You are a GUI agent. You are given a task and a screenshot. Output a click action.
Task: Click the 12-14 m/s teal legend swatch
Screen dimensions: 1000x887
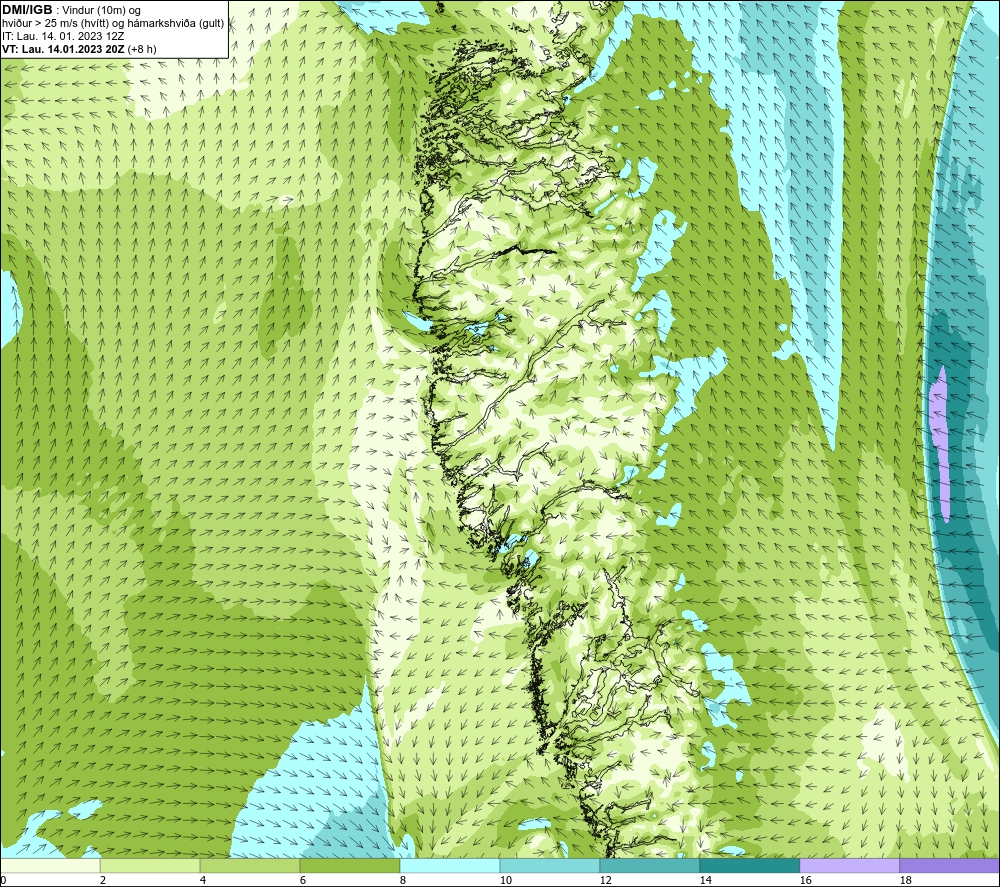pyautogui.click(x=649, y=865)
